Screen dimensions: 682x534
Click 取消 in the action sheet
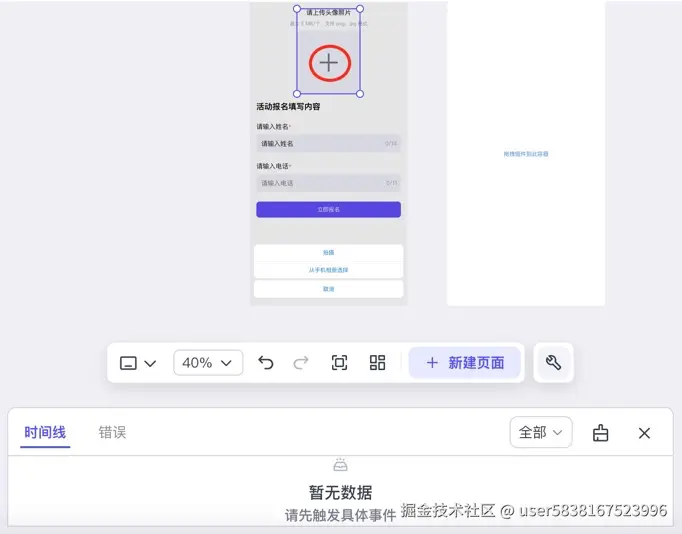click(328, 289)
